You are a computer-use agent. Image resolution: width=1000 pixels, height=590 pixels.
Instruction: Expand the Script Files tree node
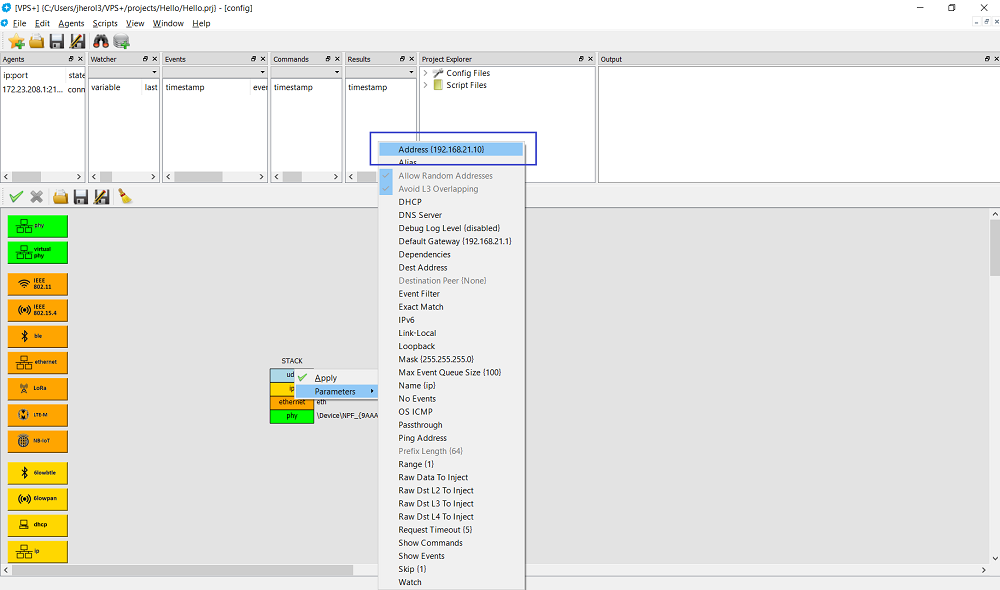coord(425,85)
